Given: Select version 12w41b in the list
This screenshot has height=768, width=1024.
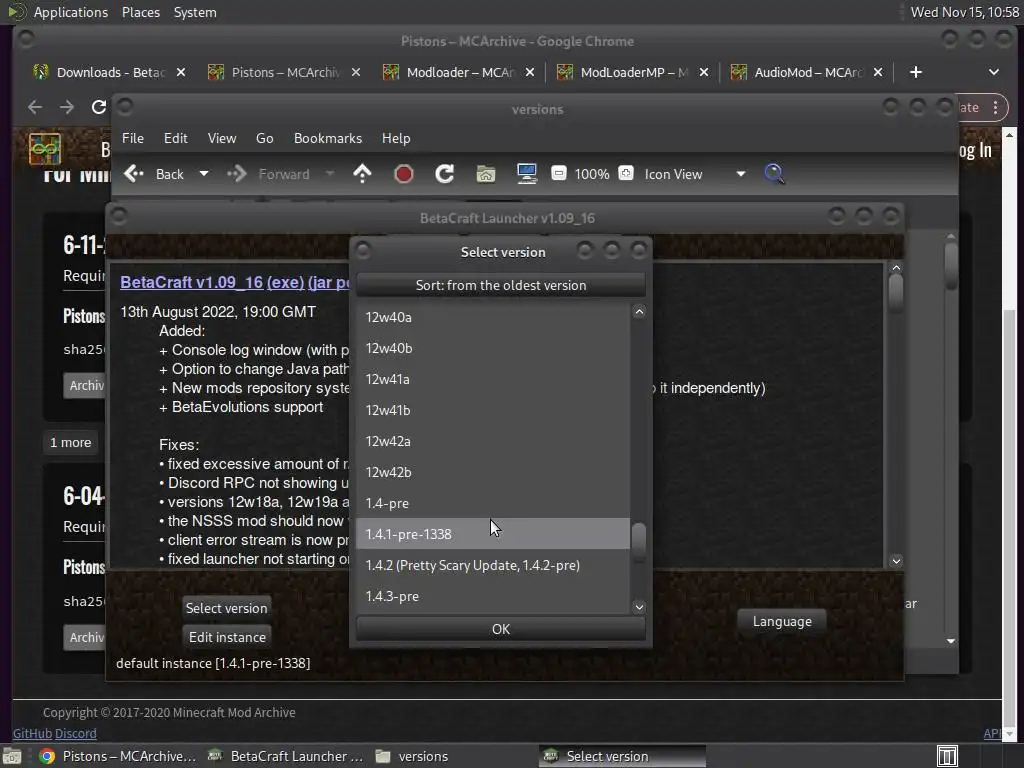Looking at the screenshot, I should 493,410.
